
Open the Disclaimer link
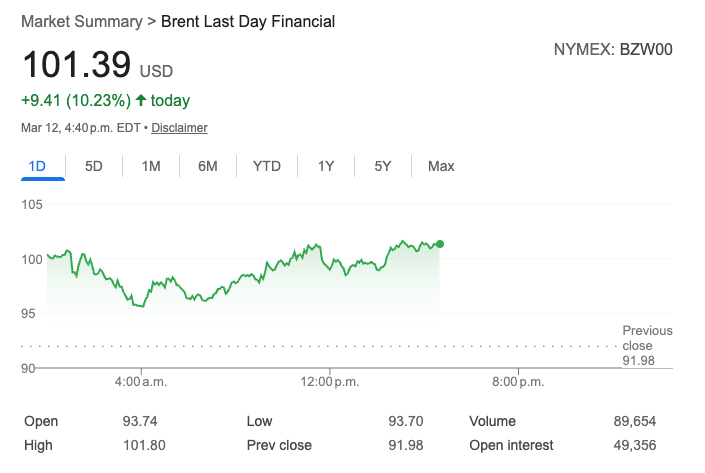pos(179,128)
